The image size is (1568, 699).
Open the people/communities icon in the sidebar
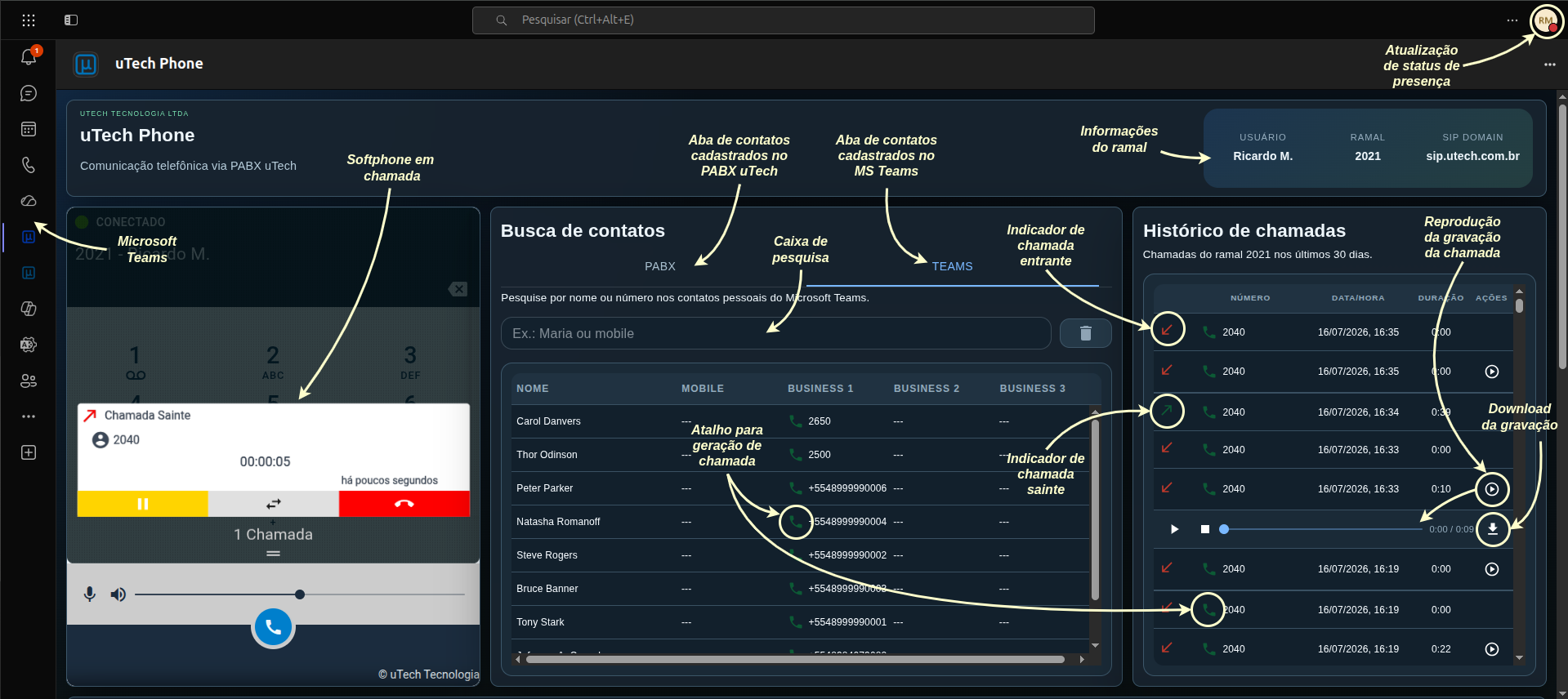pos(29,381)
